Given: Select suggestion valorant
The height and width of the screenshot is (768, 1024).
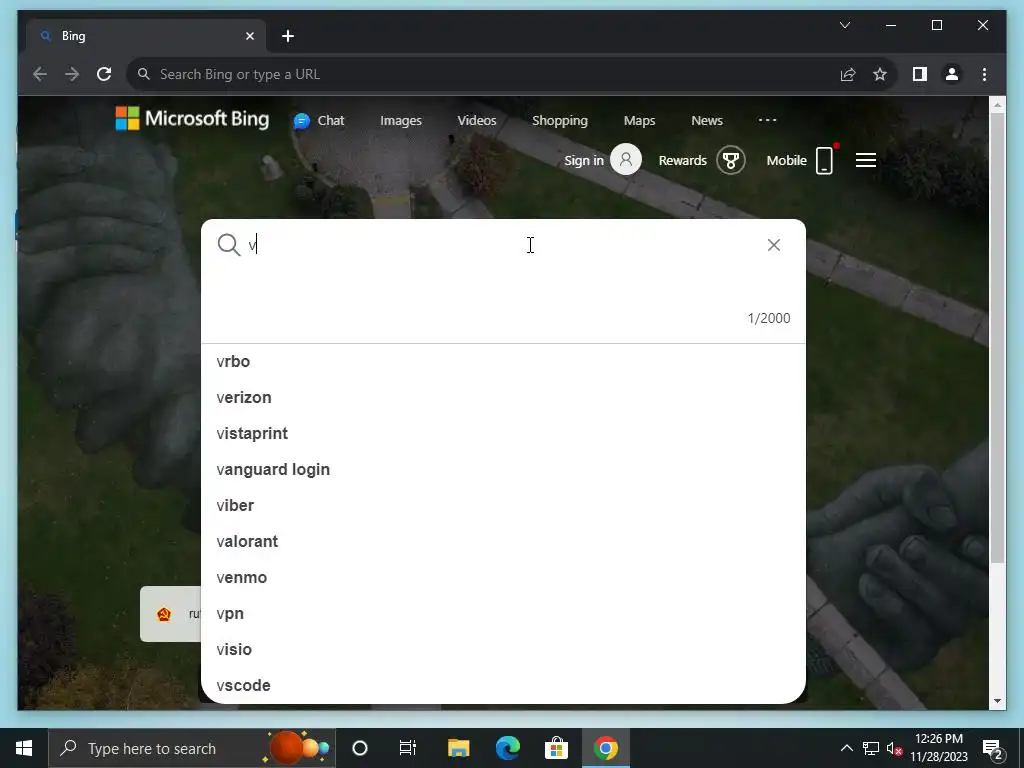Looking at the screenshot, I should click(x=503, y=541).
